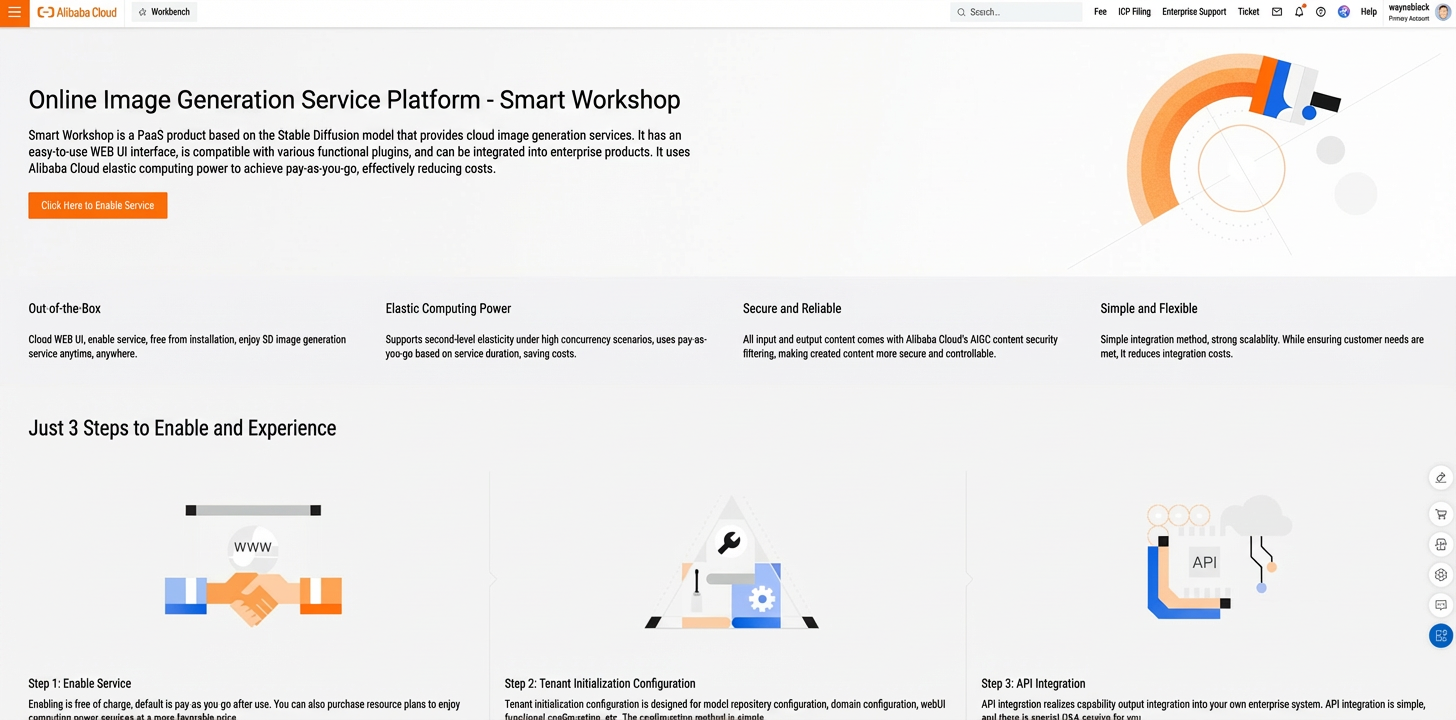Click the circular location-pin icon in header

tap(1321, 12)
